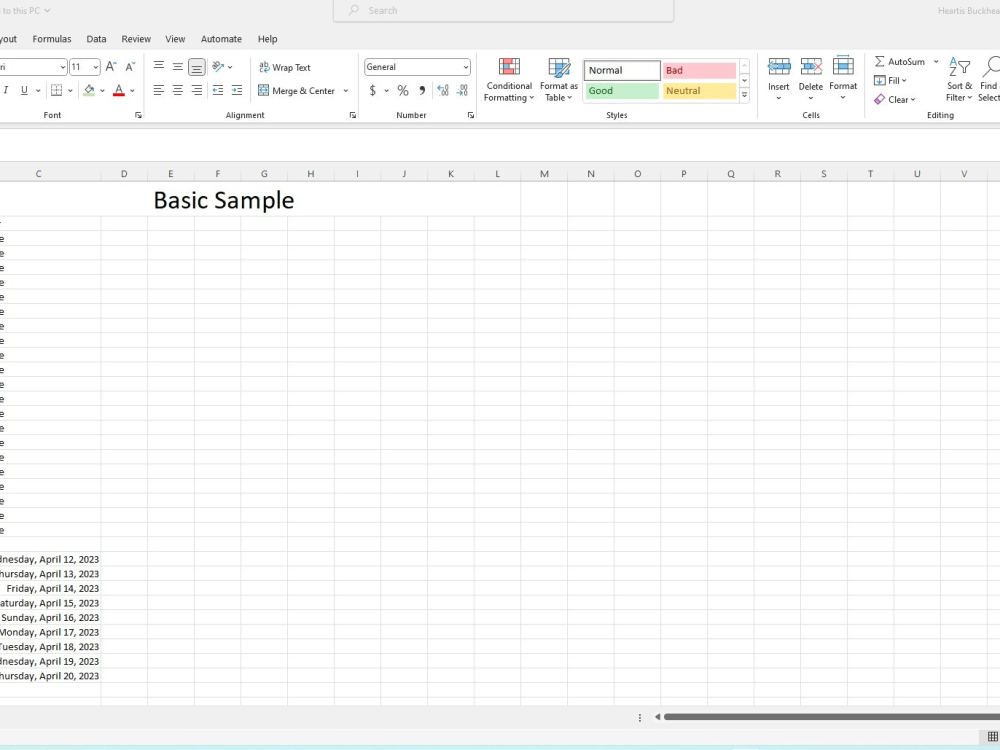This screenshot has height=750, width=1000.
Task: Center text horizontally in the cell
Action: [x=178, y=91]
